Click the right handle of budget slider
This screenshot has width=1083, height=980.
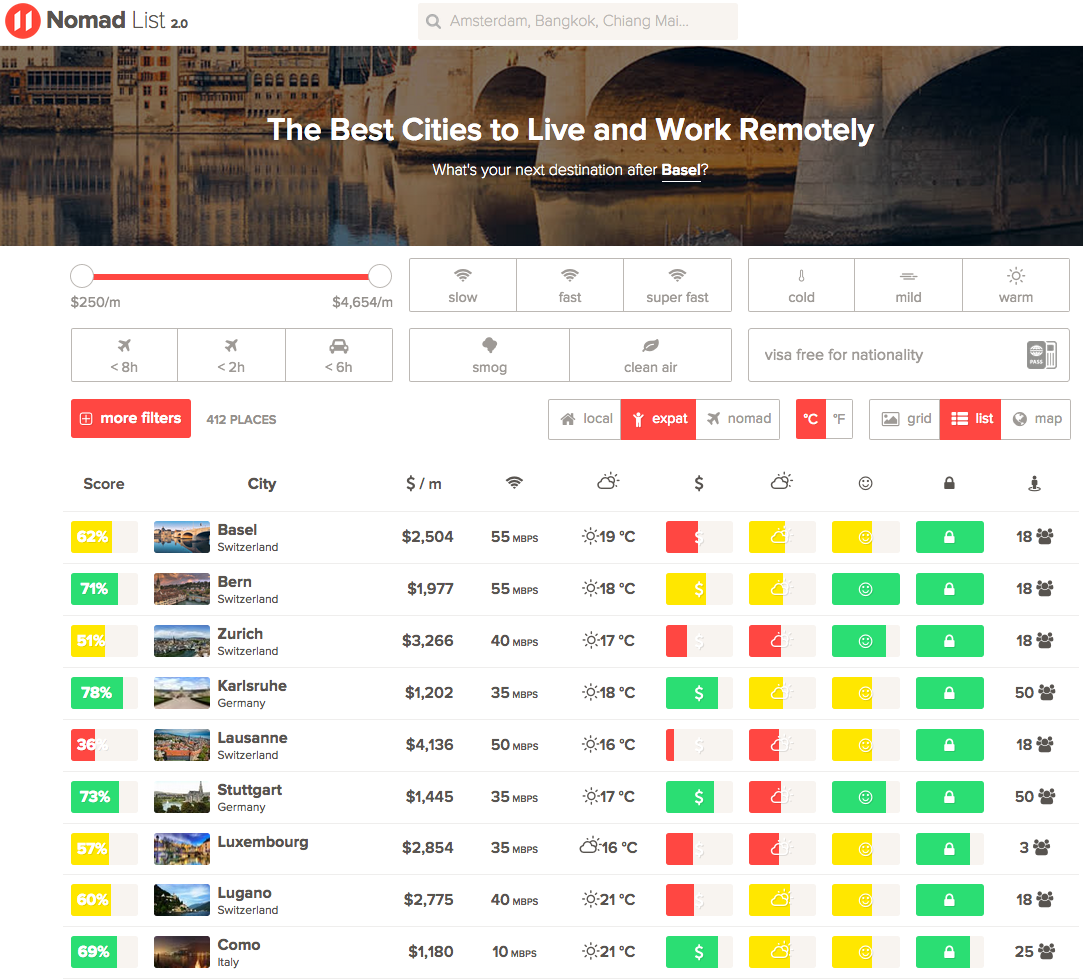coord(379,276)
